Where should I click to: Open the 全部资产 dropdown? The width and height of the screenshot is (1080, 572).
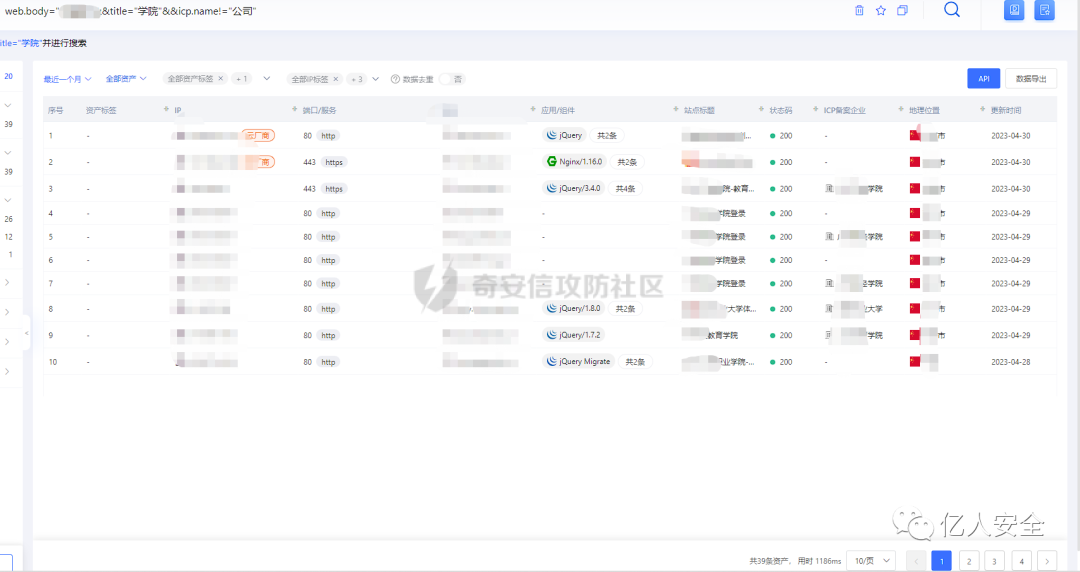point(126,79)
